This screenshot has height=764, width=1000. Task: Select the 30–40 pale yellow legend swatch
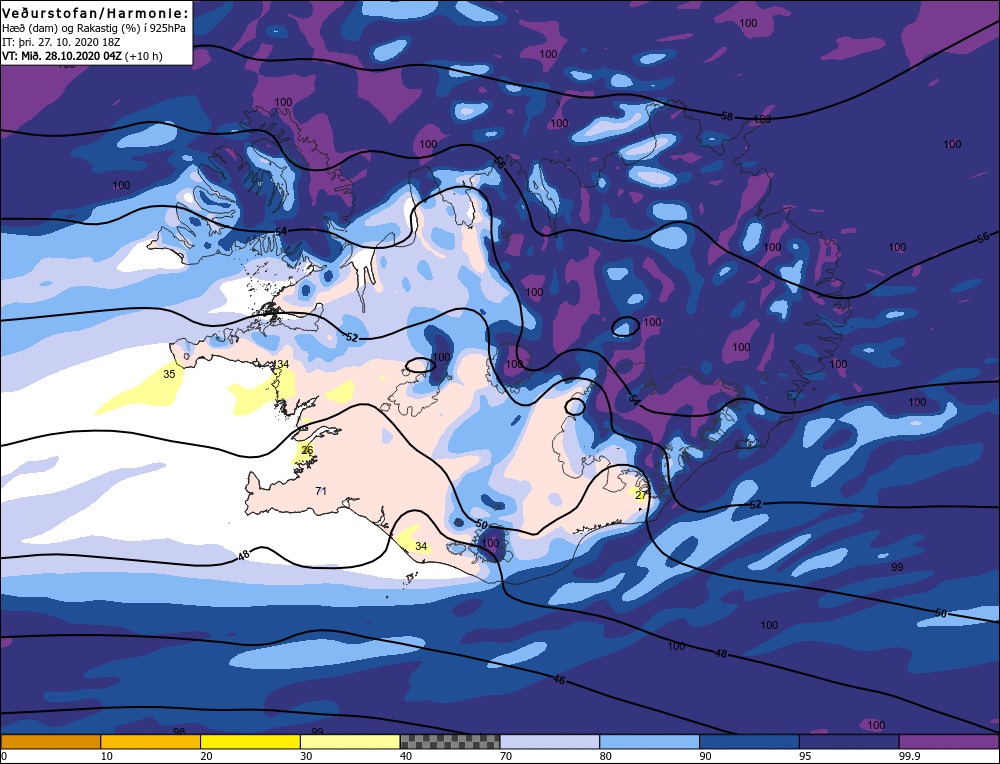(350, 741)
